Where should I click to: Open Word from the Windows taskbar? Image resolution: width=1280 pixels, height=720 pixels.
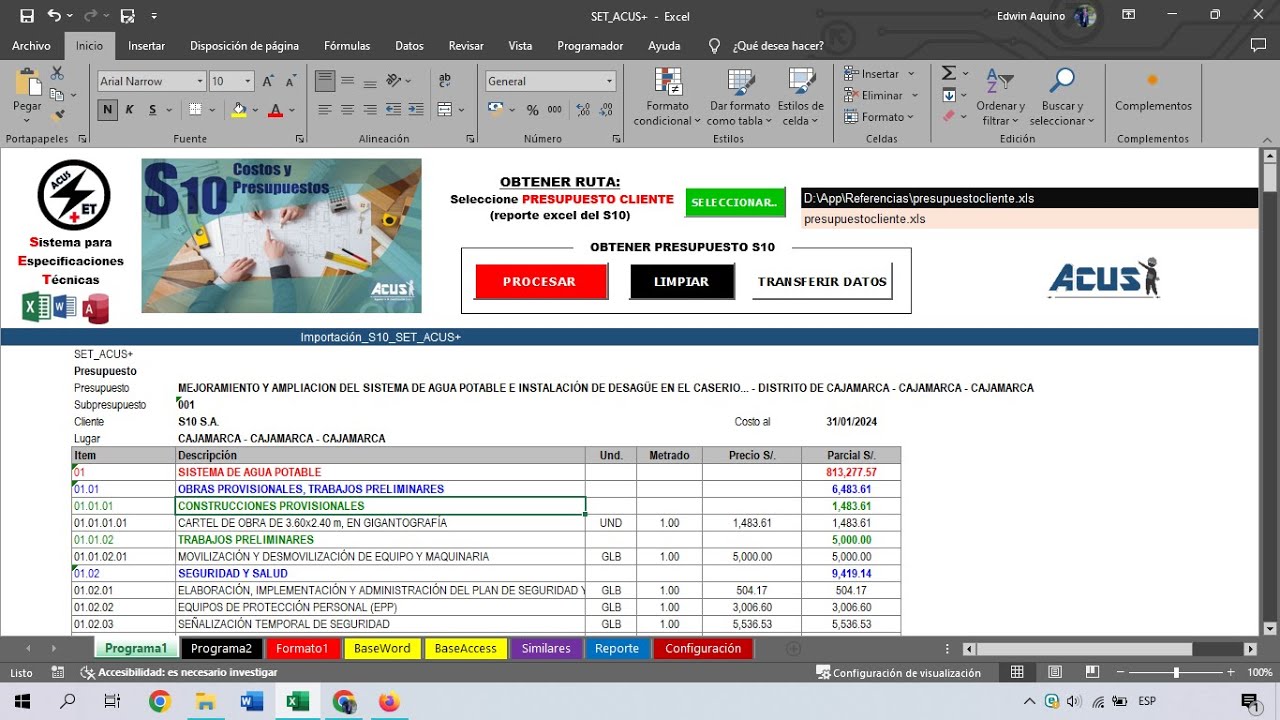[x=252, y=701]
